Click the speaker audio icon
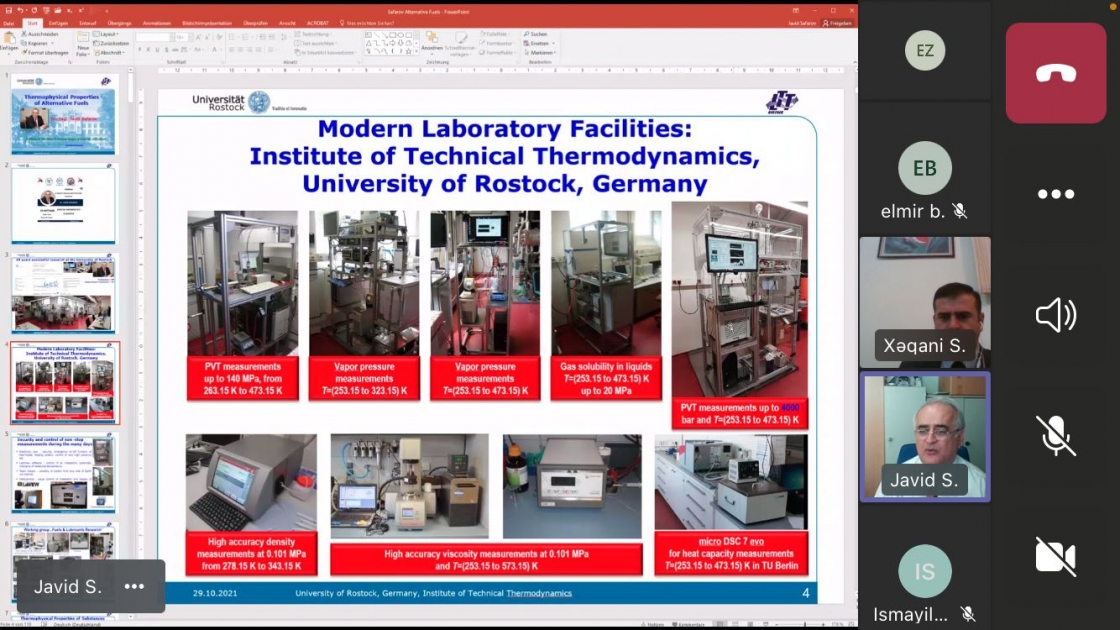Image resolution: width=1120 pixels, height=630 pixels. coord(1056,315)
